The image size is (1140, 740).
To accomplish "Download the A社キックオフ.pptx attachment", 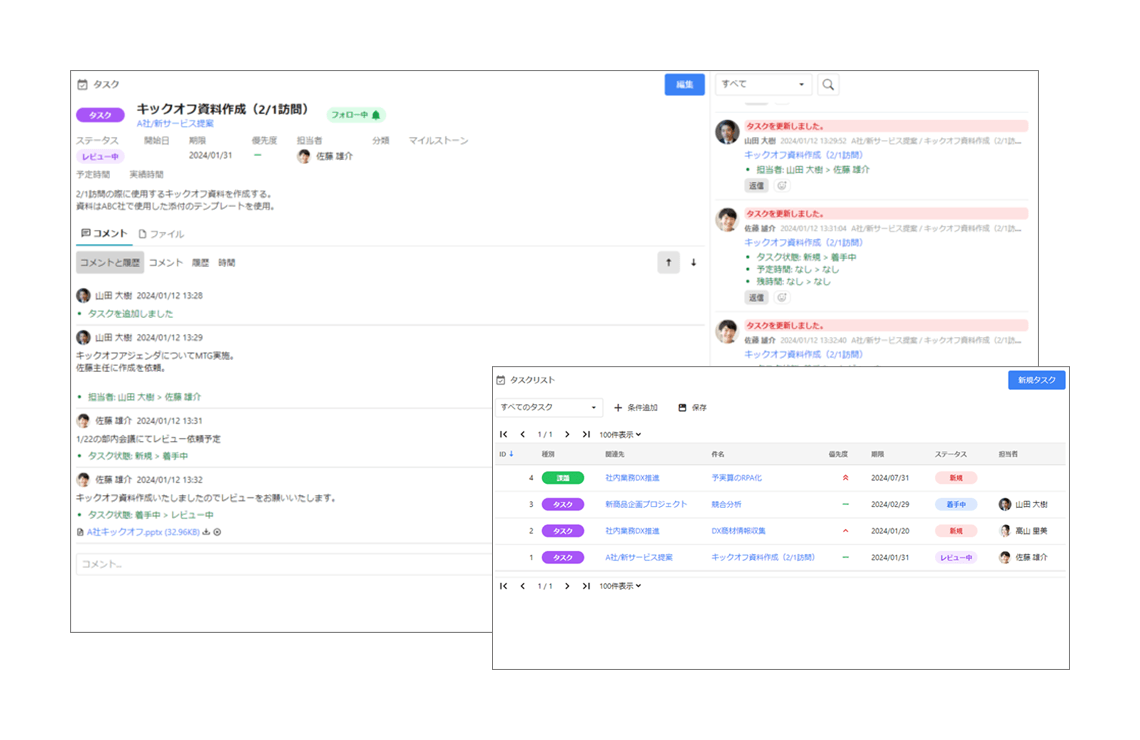I will pos(206,532).
